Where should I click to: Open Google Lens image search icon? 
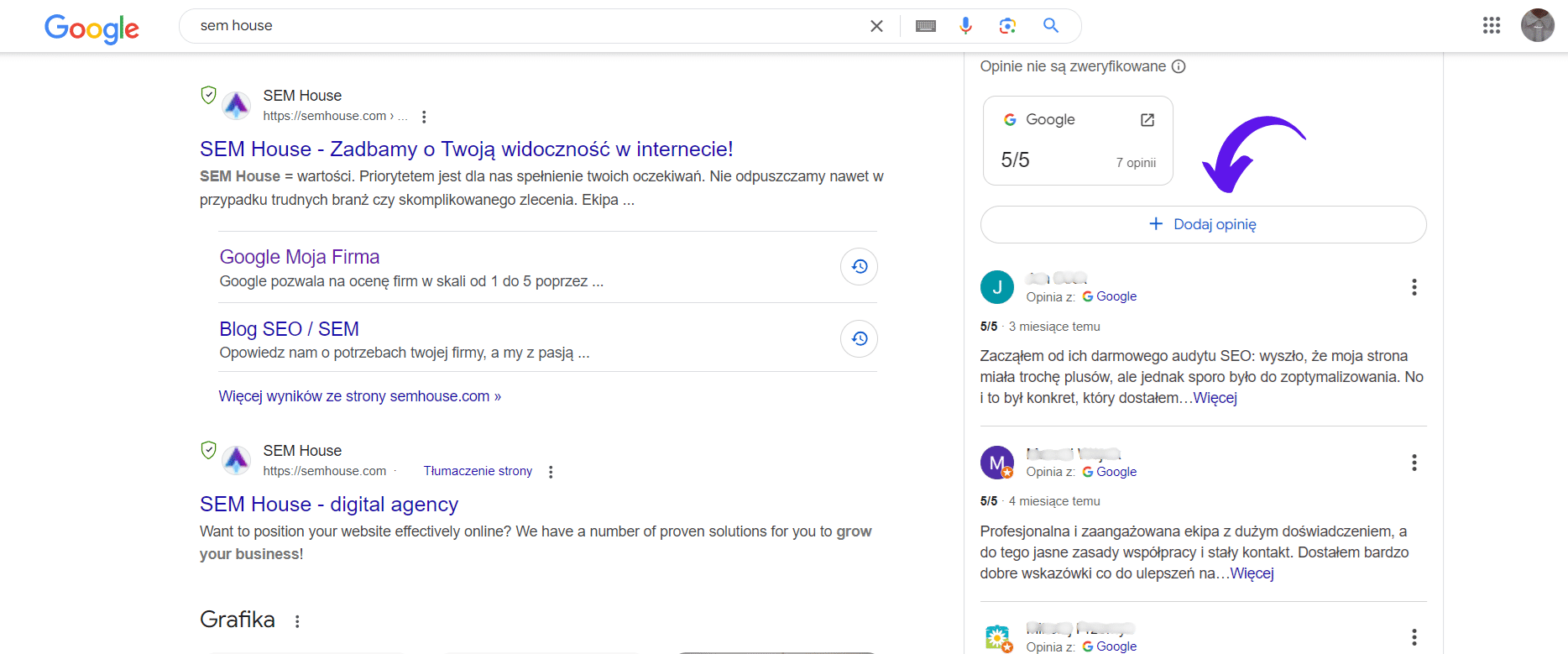pos(1008,26)
